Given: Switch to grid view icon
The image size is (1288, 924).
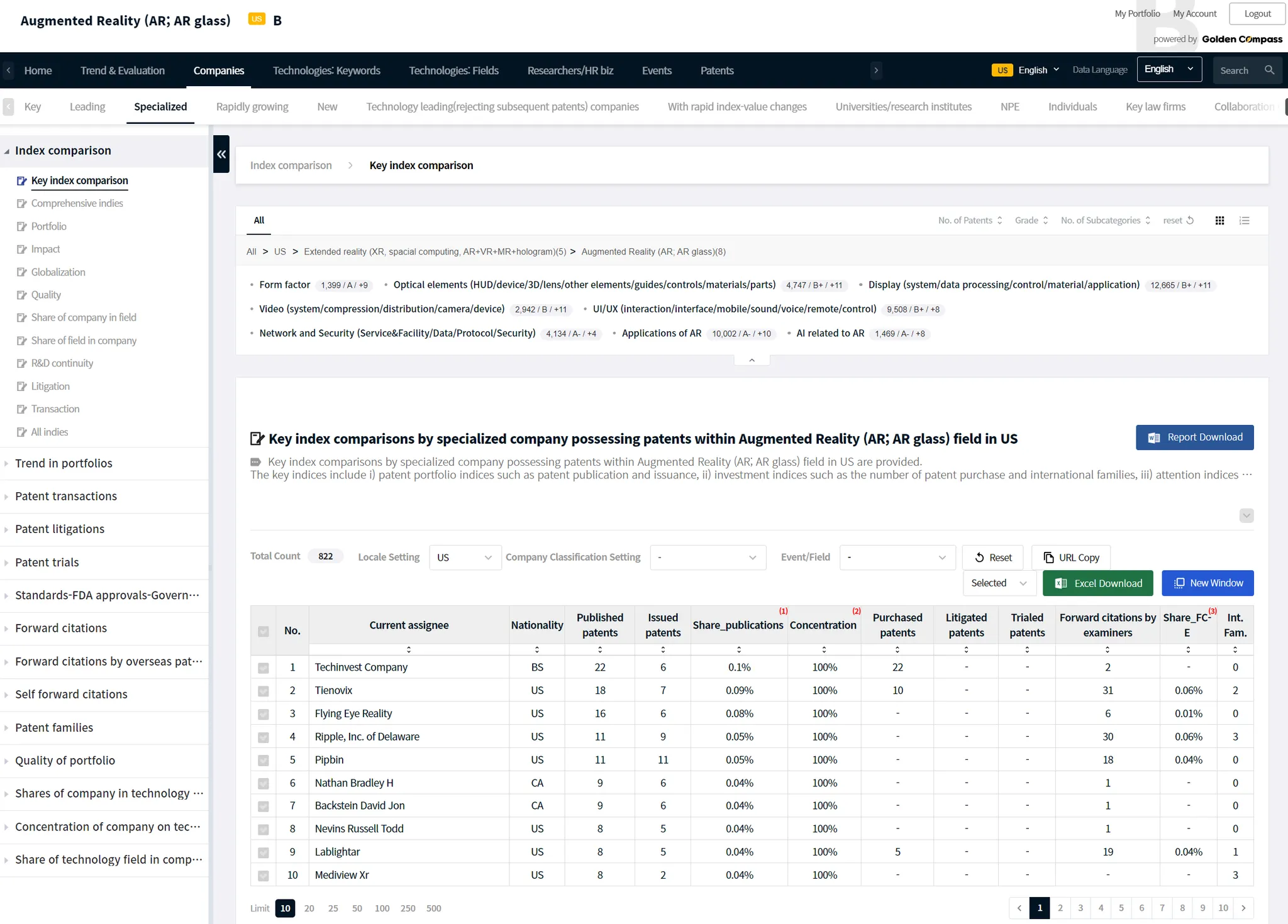Looking at the screenshot, I should point(1219,221).
